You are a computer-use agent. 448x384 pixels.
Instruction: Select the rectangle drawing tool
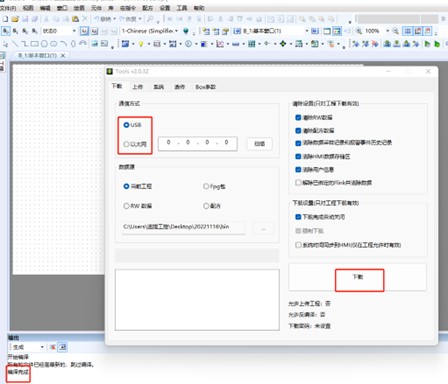pos(34,44)
